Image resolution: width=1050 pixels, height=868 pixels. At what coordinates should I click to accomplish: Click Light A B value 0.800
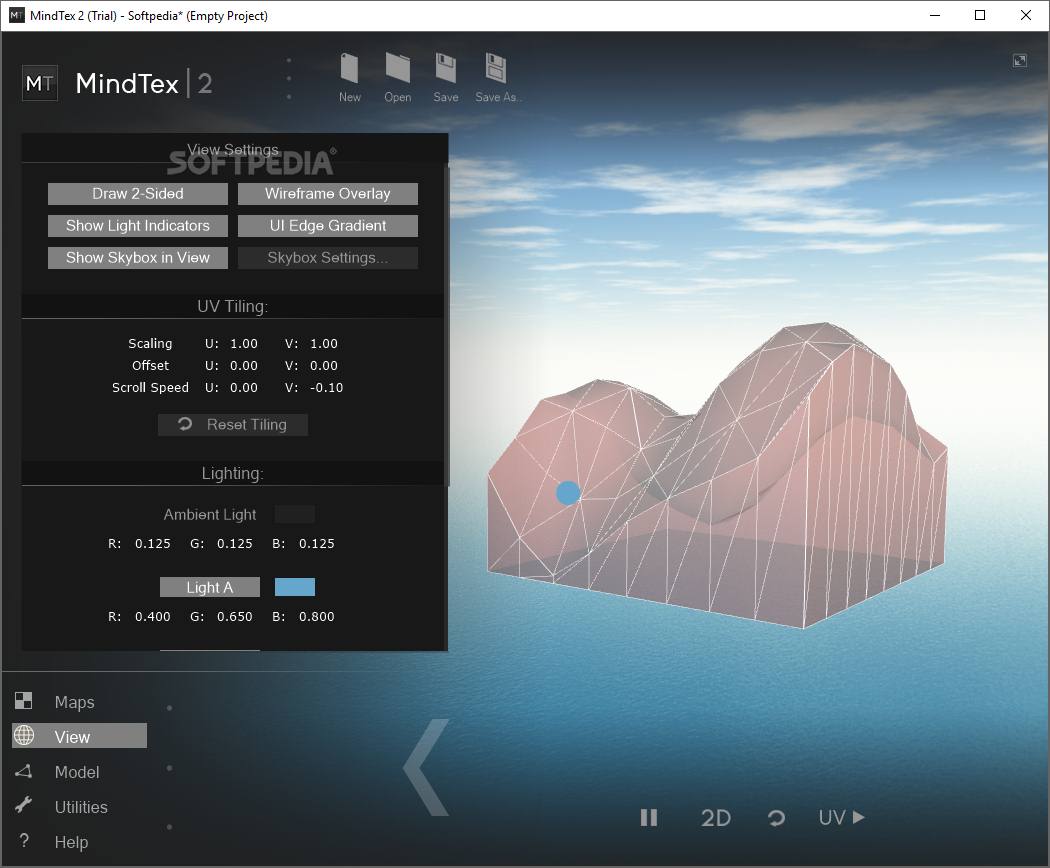pyautogui.click(x=316, y=617)
